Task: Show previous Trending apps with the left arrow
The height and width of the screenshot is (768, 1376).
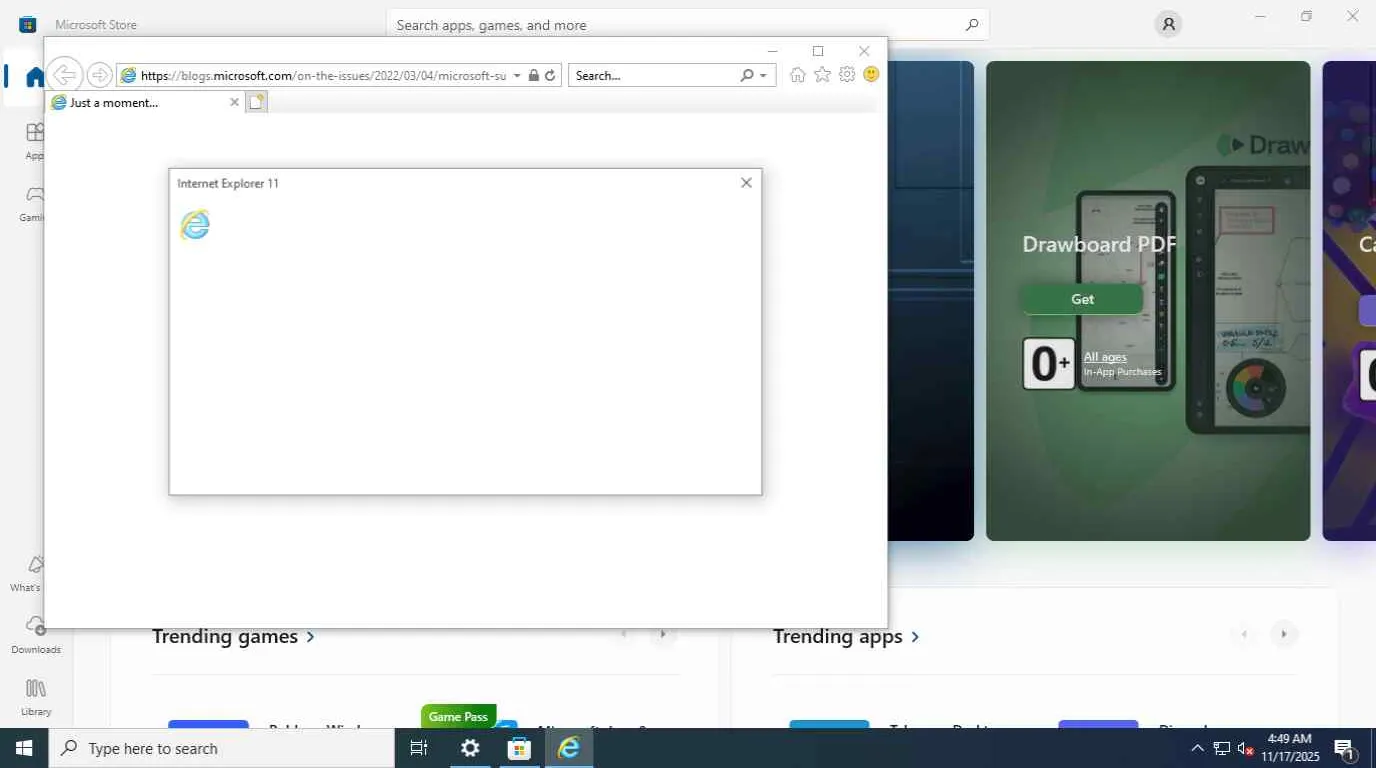Action: (1245, 634)
